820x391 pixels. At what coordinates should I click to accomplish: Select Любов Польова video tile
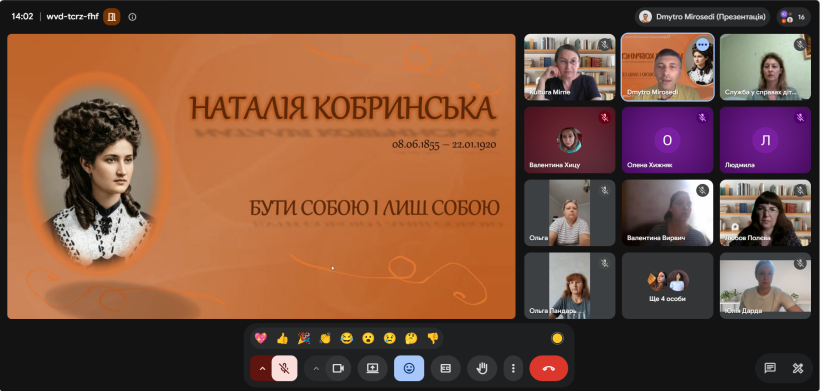(x=765, y=213)
